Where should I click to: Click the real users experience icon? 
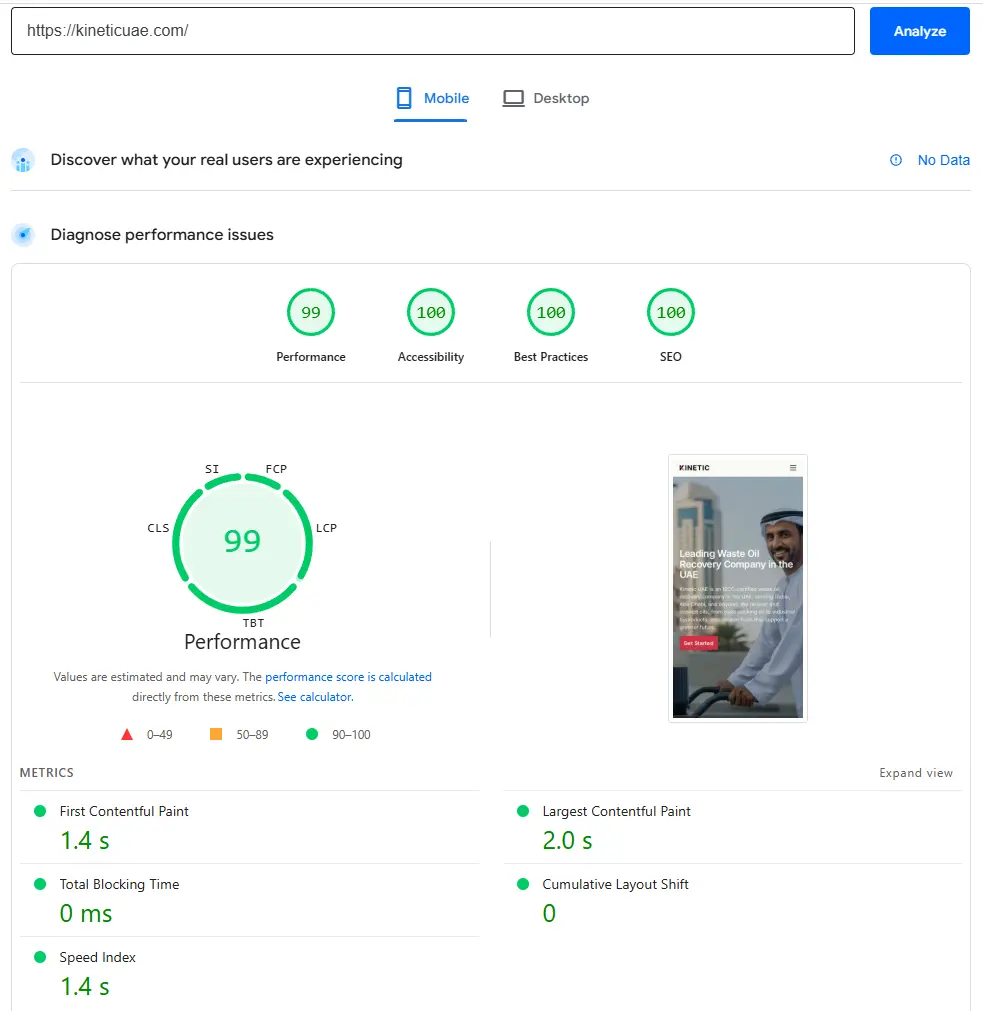coord(23,160)
